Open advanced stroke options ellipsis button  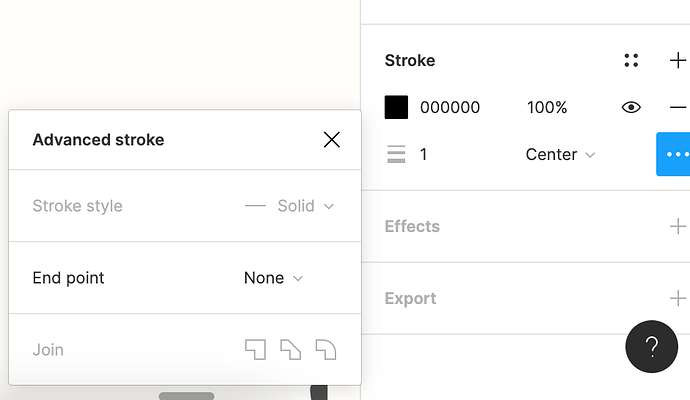674,154
